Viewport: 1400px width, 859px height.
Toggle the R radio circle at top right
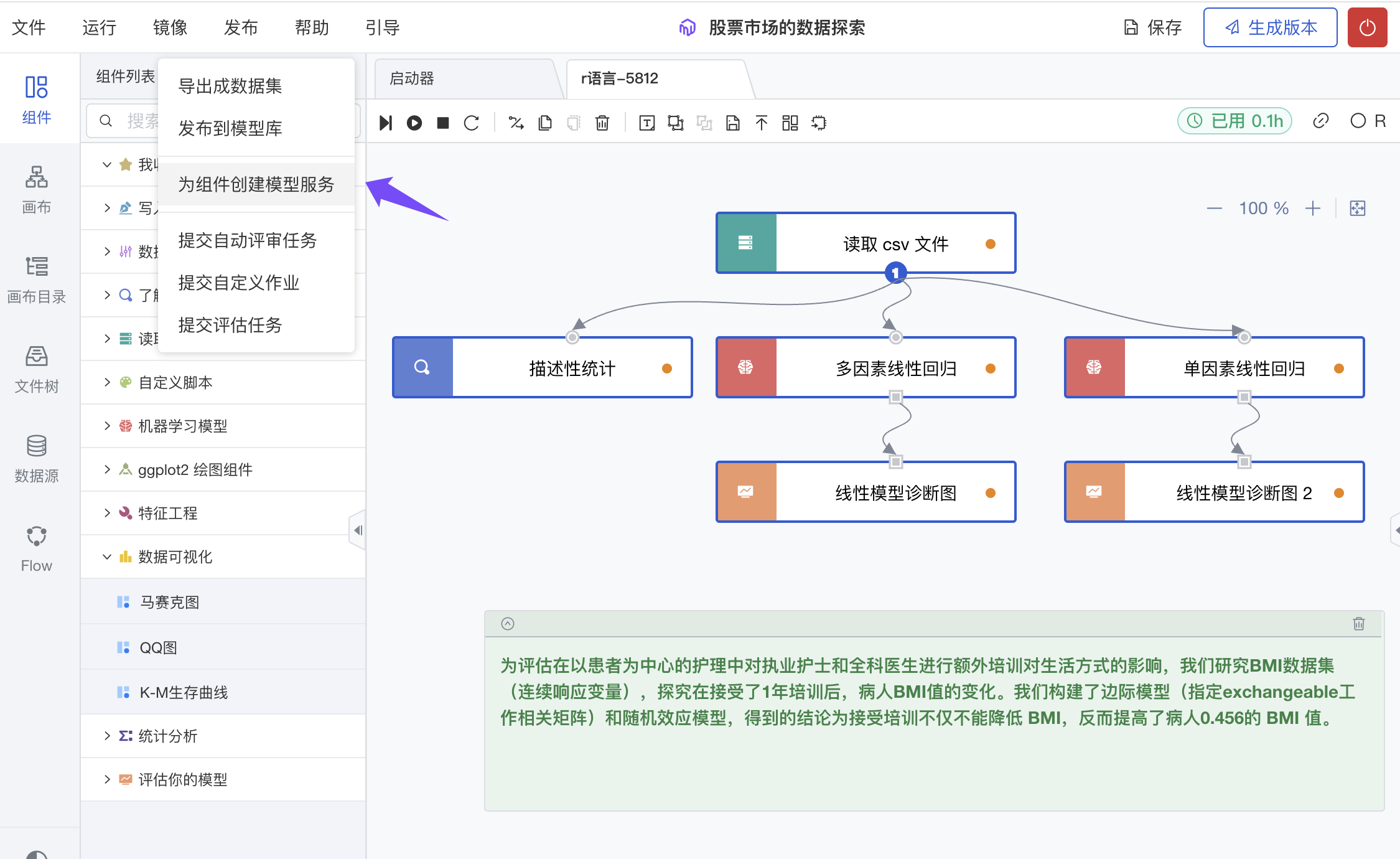[x=1358, y=121]
